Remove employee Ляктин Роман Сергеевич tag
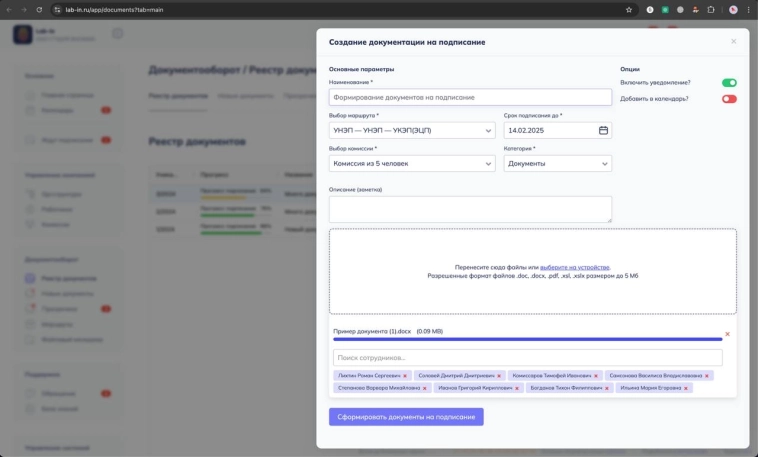 pos(405,376)
